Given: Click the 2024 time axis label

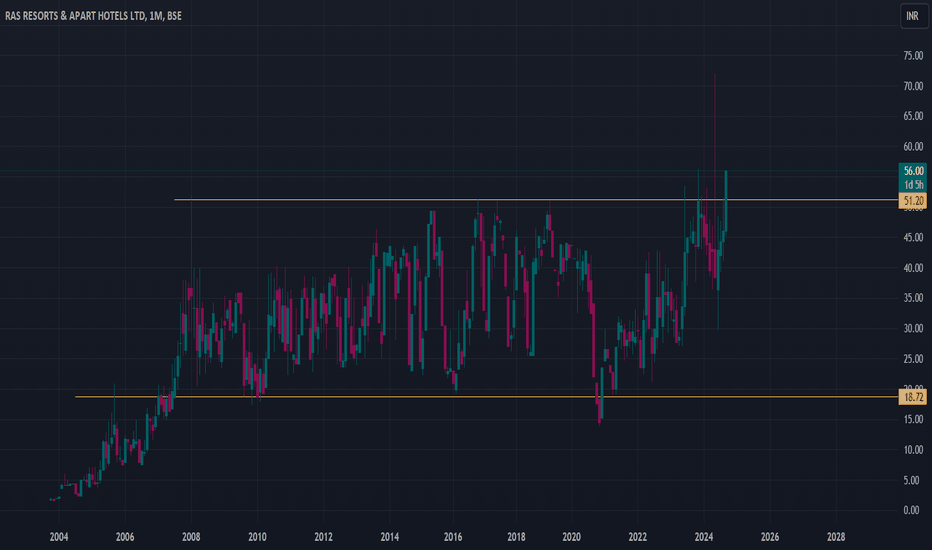Looking at the screenshot, I should 704,537.
